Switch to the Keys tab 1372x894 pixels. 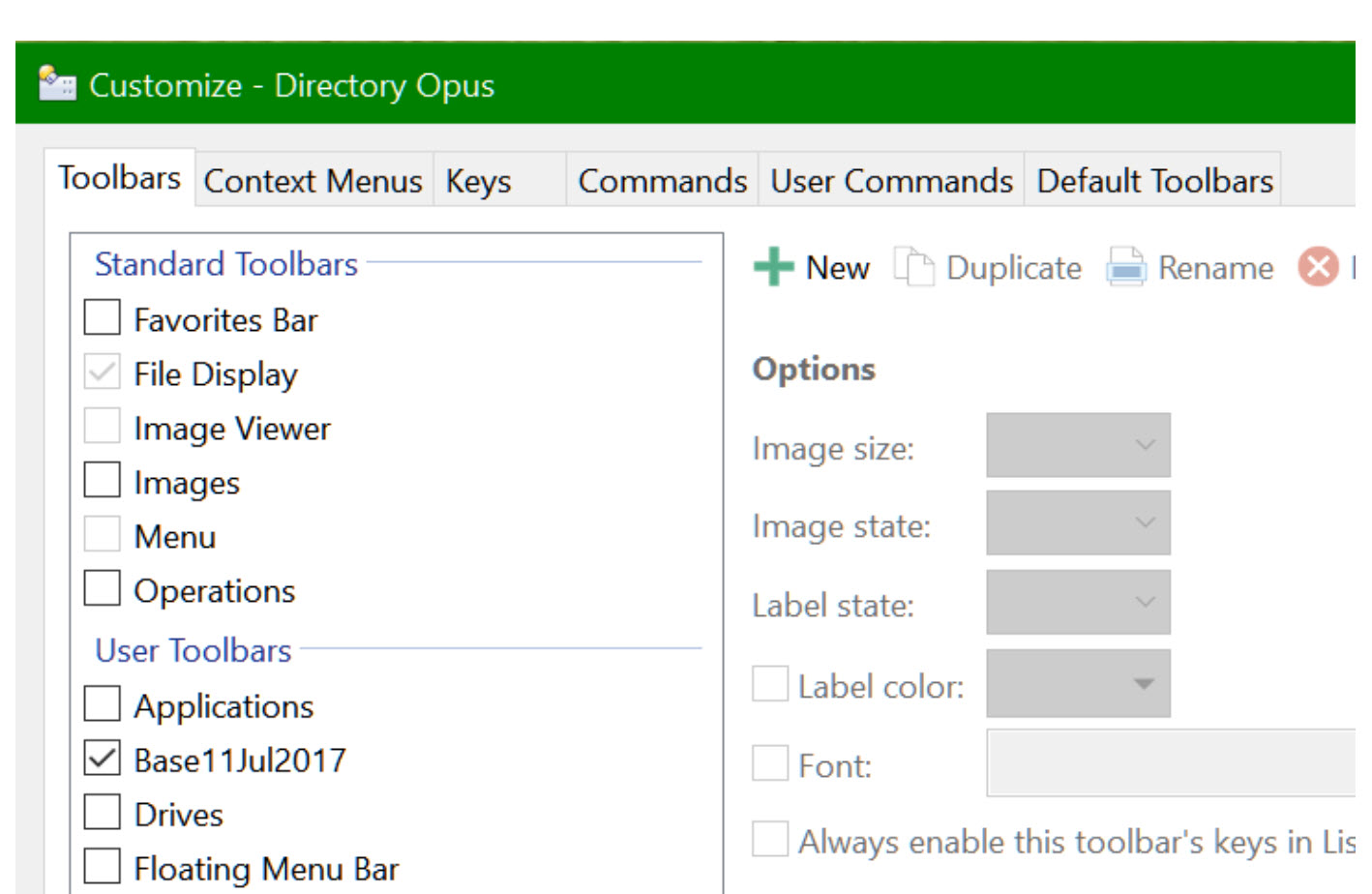click(499, 181)
